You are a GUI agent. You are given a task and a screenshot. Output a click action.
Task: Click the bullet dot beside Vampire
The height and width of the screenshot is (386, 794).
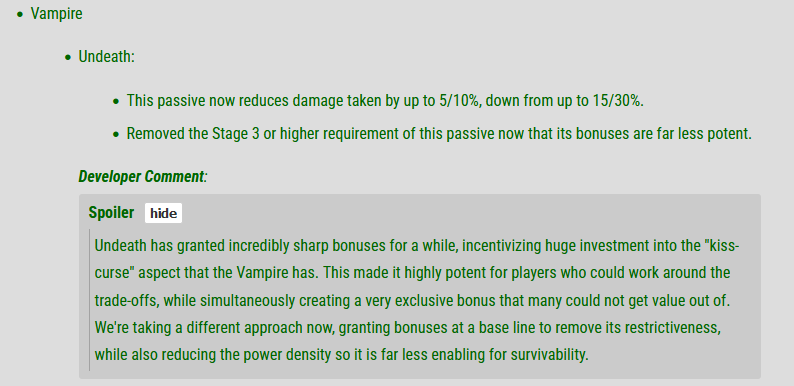click(x=20, y=15)
